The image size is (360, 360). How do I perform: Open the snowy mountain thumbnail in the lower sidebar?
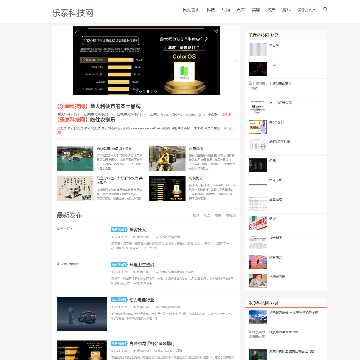click(x=258, y=317)
